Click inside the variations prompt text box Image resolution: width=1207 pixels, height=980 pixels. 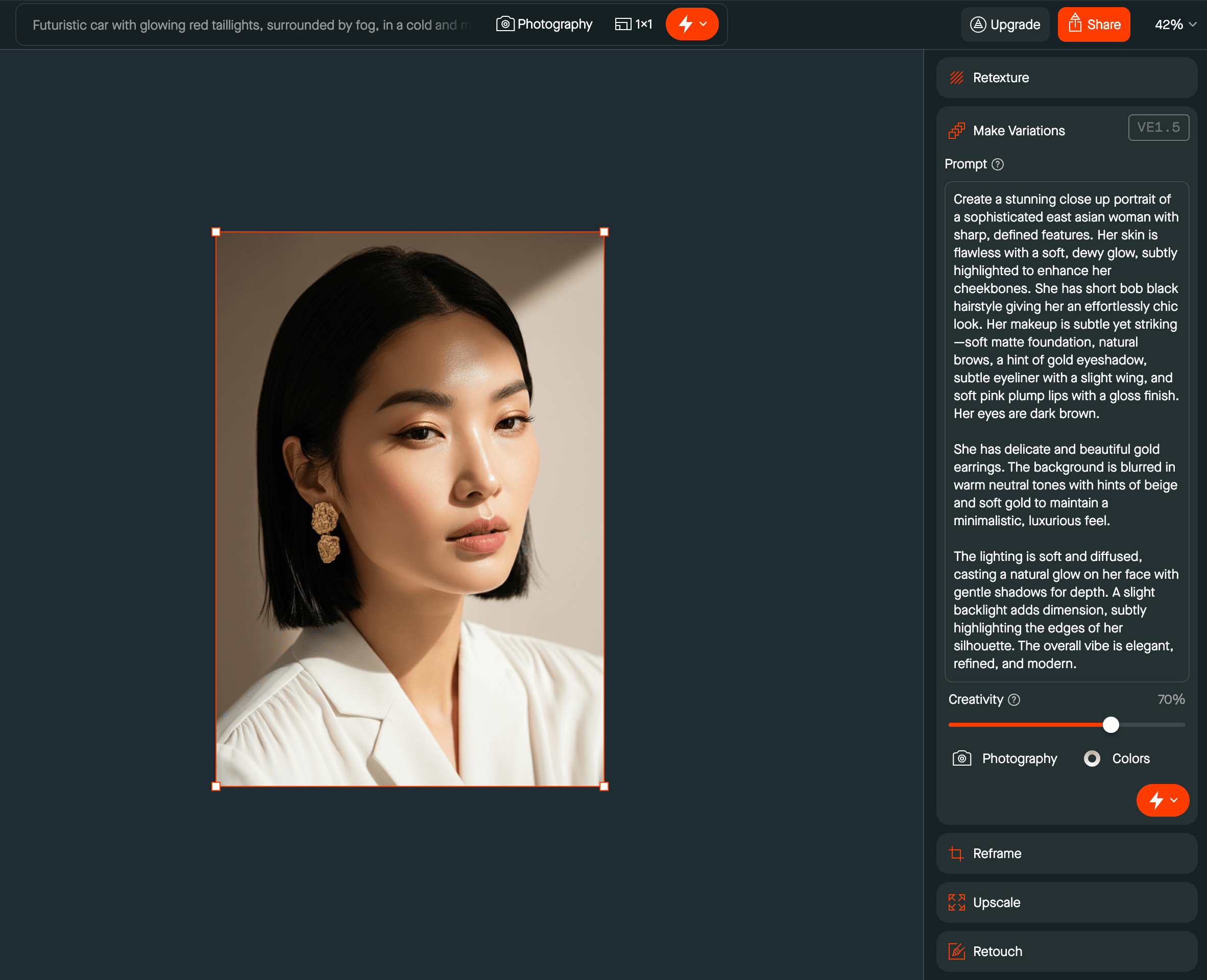click(1066, 431)
